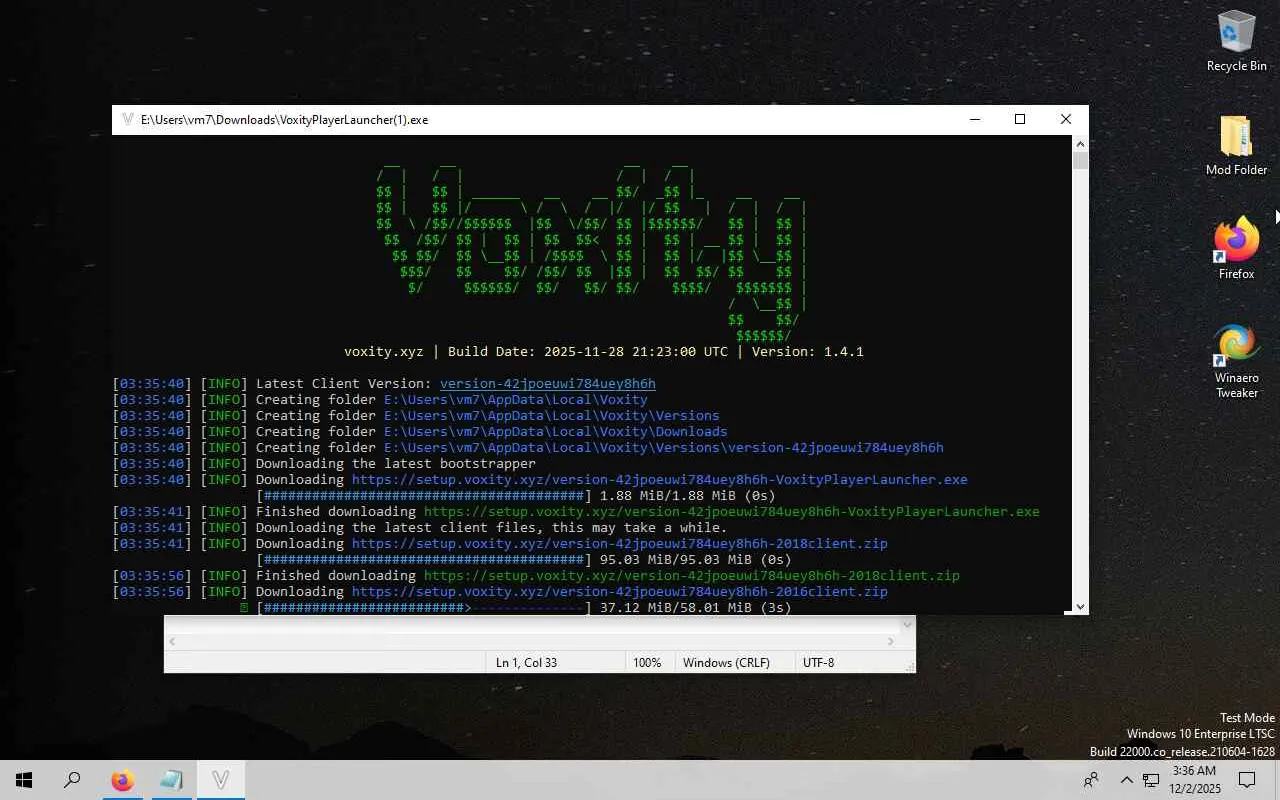Open the Action Center notifications icon
Screen dimensions: 1280x800
point(1247,780)
